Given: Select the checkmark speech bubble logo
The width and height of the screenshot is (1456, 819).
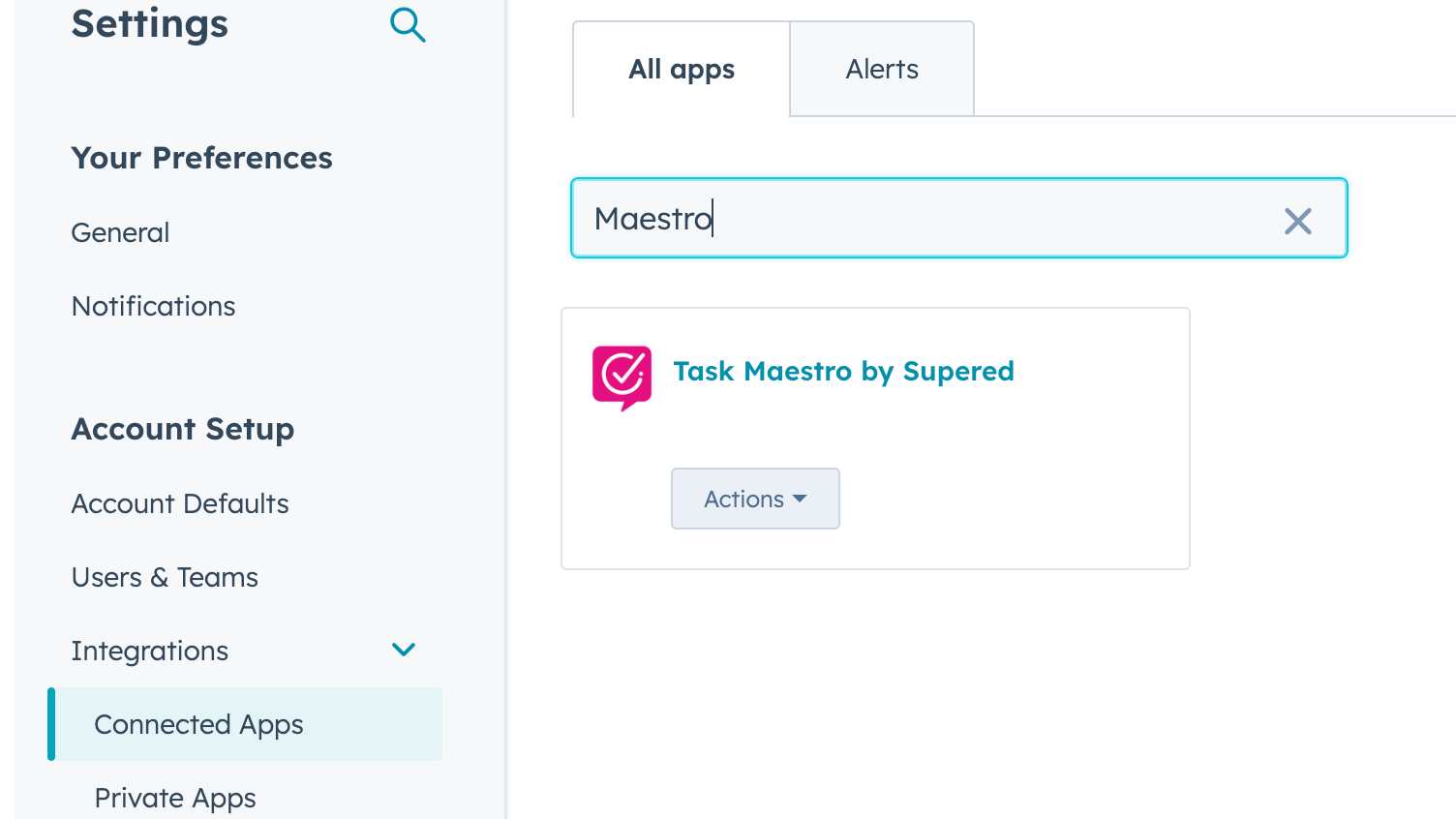Looking at the screenshot, I should pos(622,378).
